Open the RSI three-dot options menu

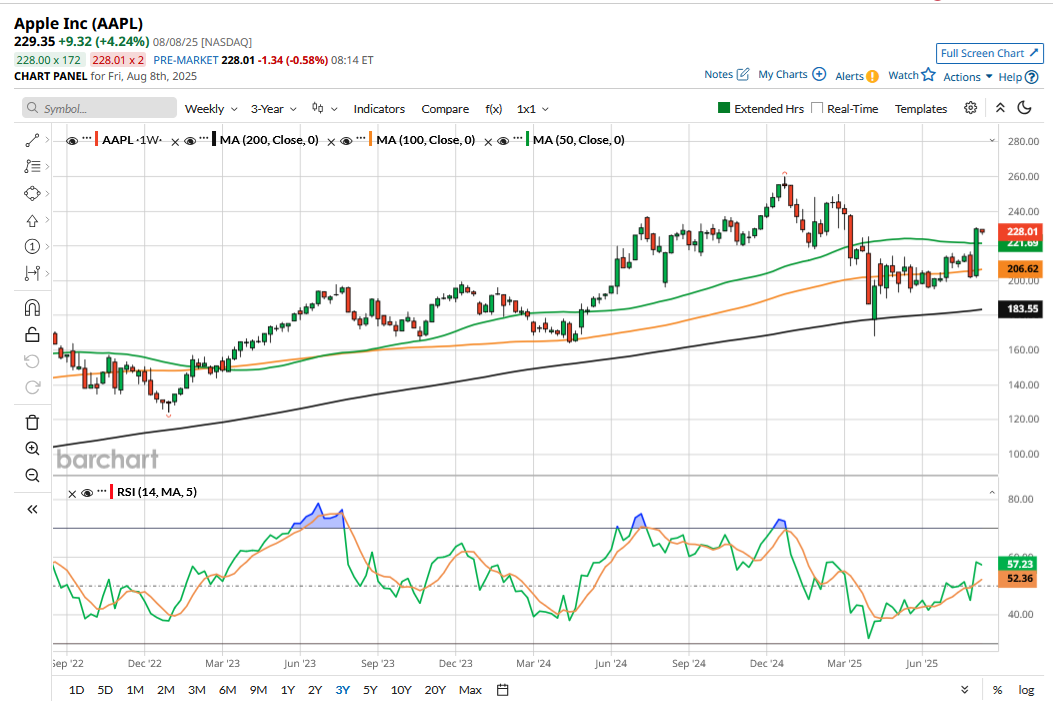[101, 492]
